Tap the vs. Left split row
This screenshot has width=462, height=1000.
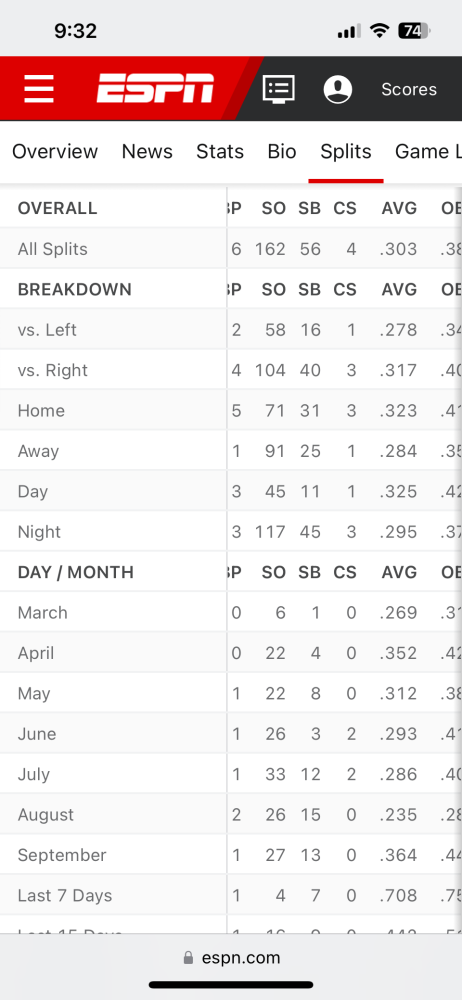(231, 330)
